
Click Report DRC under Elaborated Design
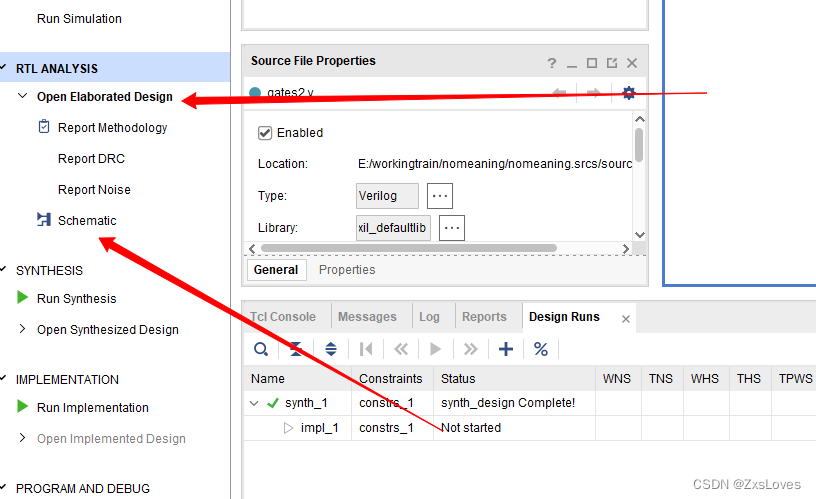[92, 159]
